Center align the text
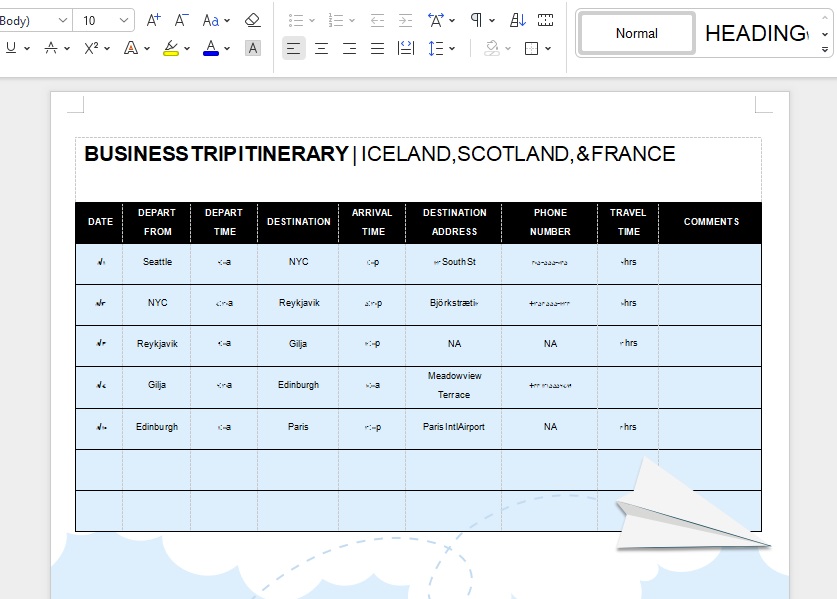Image resolution: width=837 pixels, height=599 pixels. 321,48
